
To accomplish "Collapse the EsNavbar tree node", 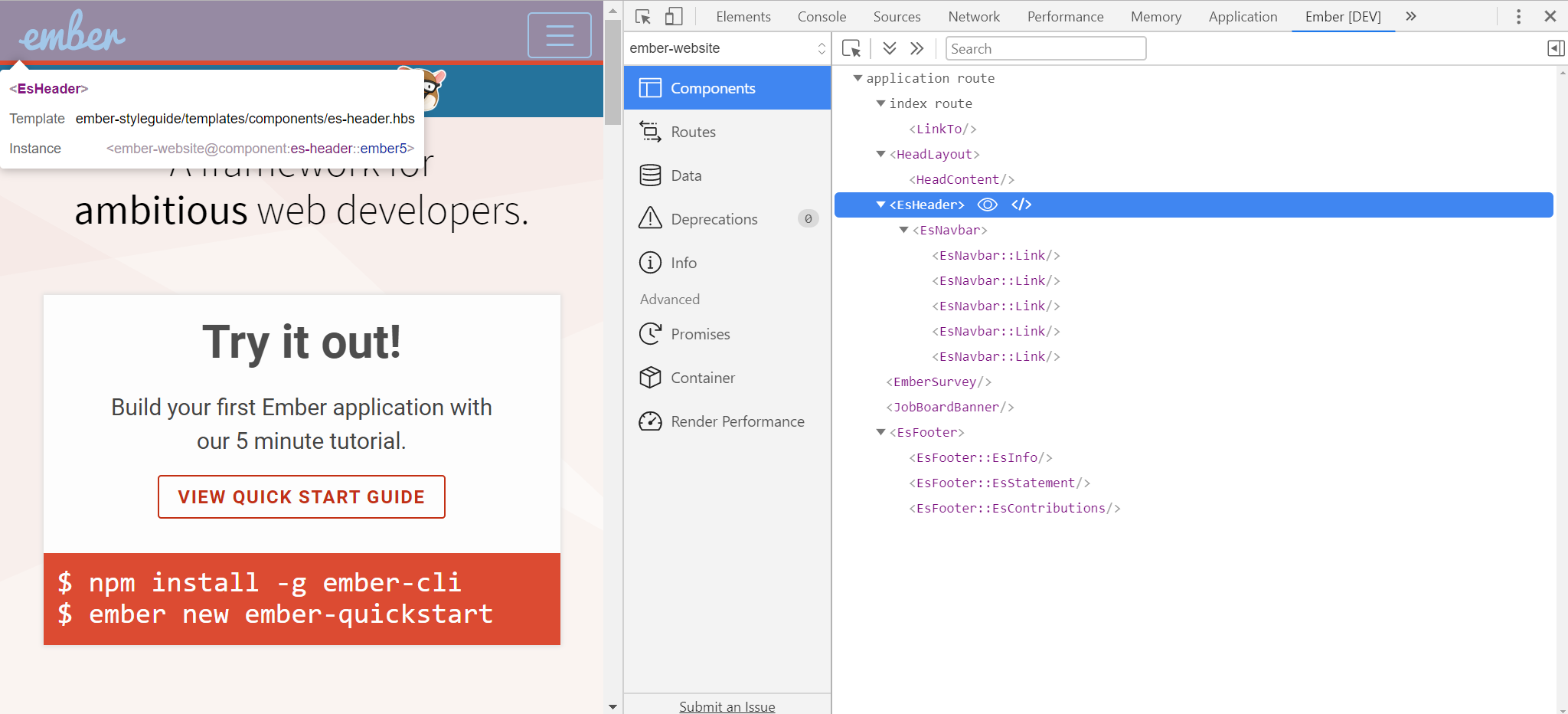I will click(904, 230).
